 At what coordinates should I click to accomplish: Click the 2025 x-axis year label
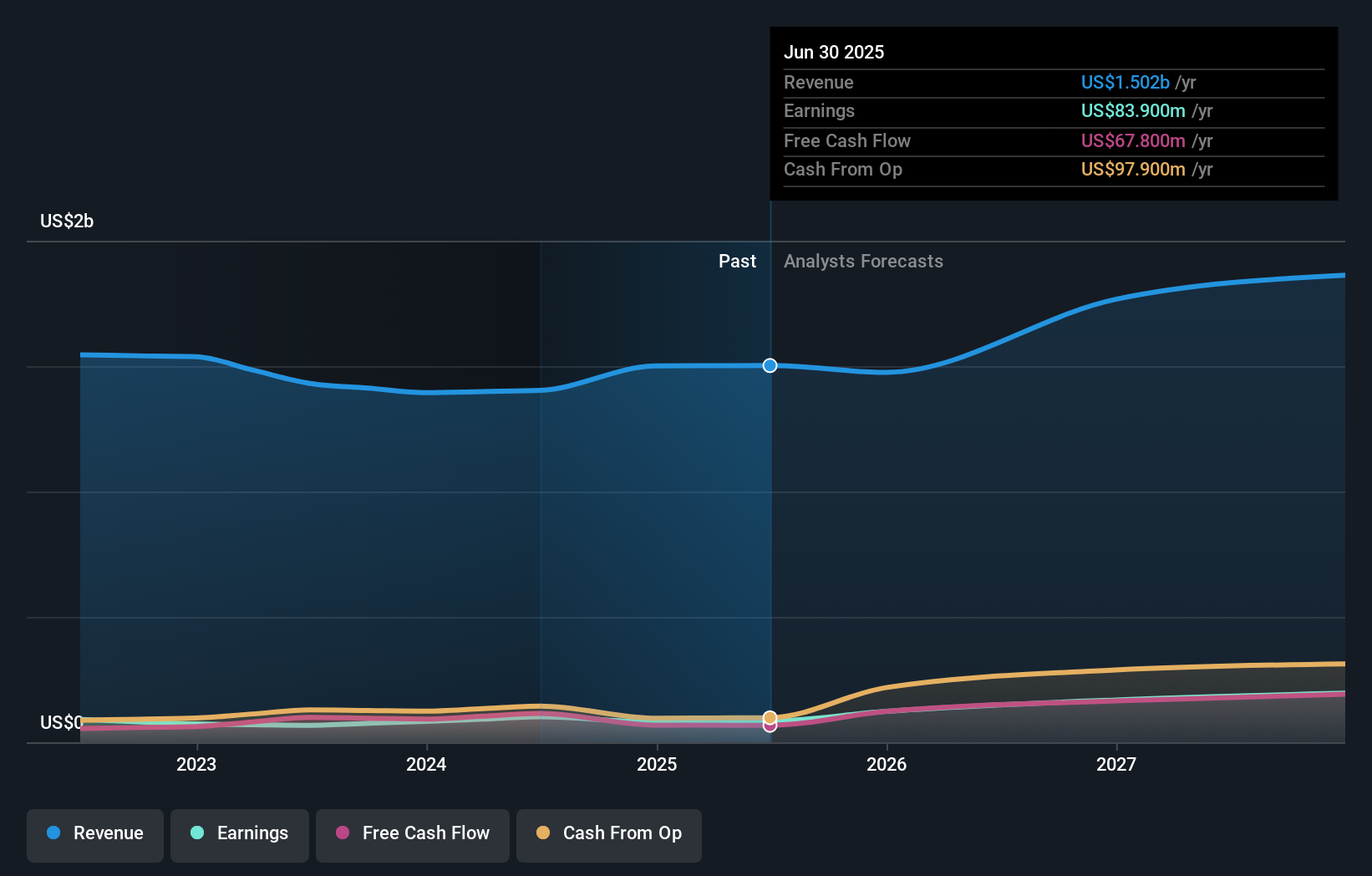click(657, 763)
